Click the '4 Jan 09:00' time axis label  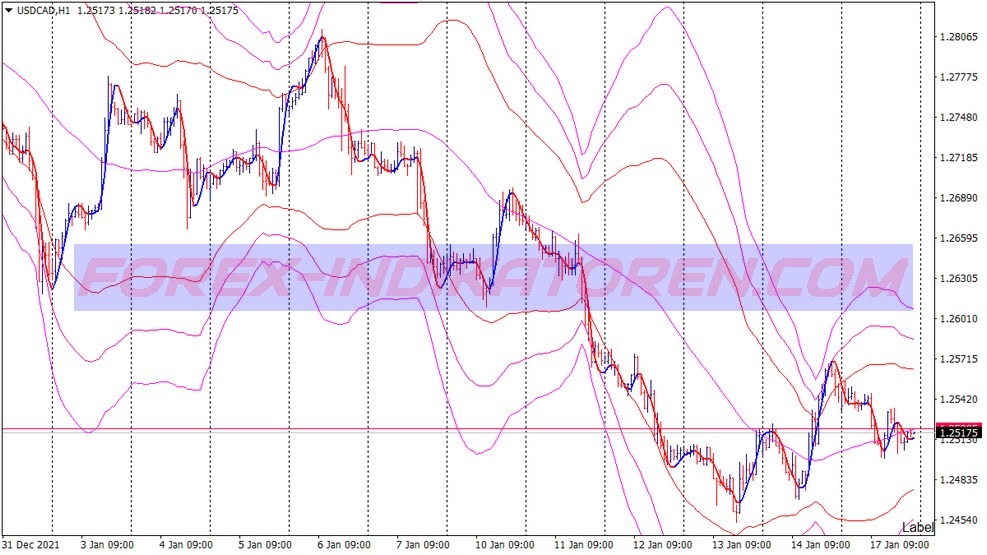click(x=186, y=544)
